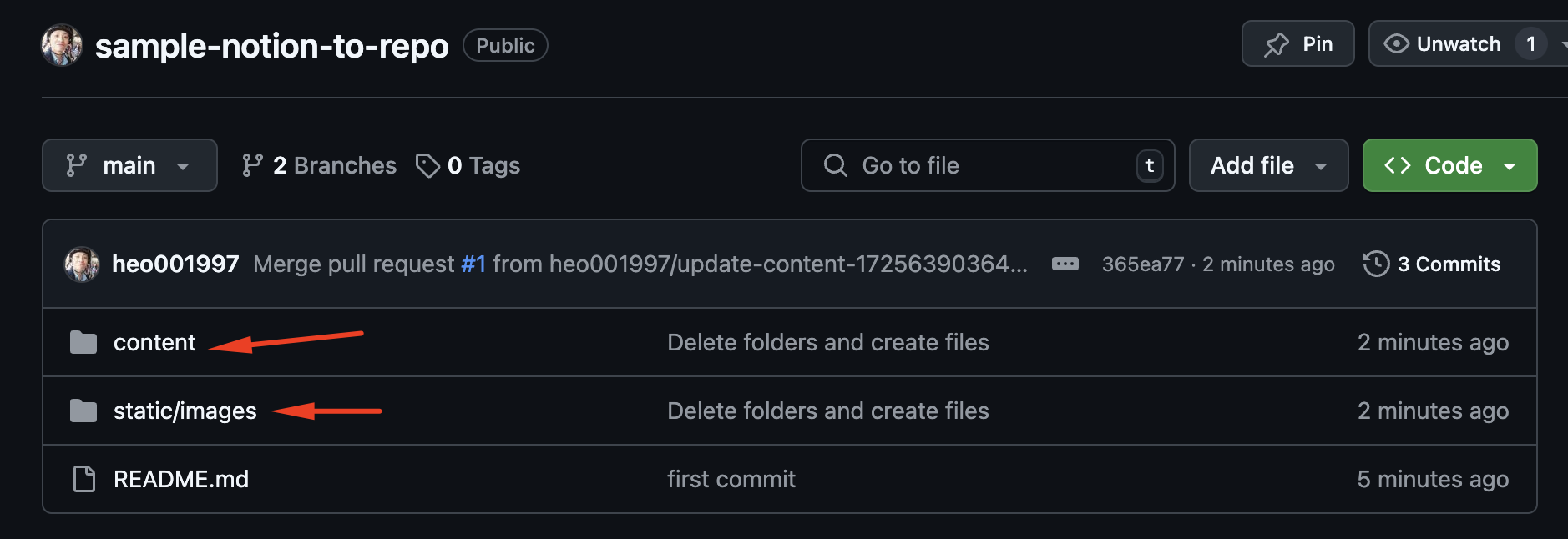
Task: Open pull request #1 link
Action: (473, 264)
